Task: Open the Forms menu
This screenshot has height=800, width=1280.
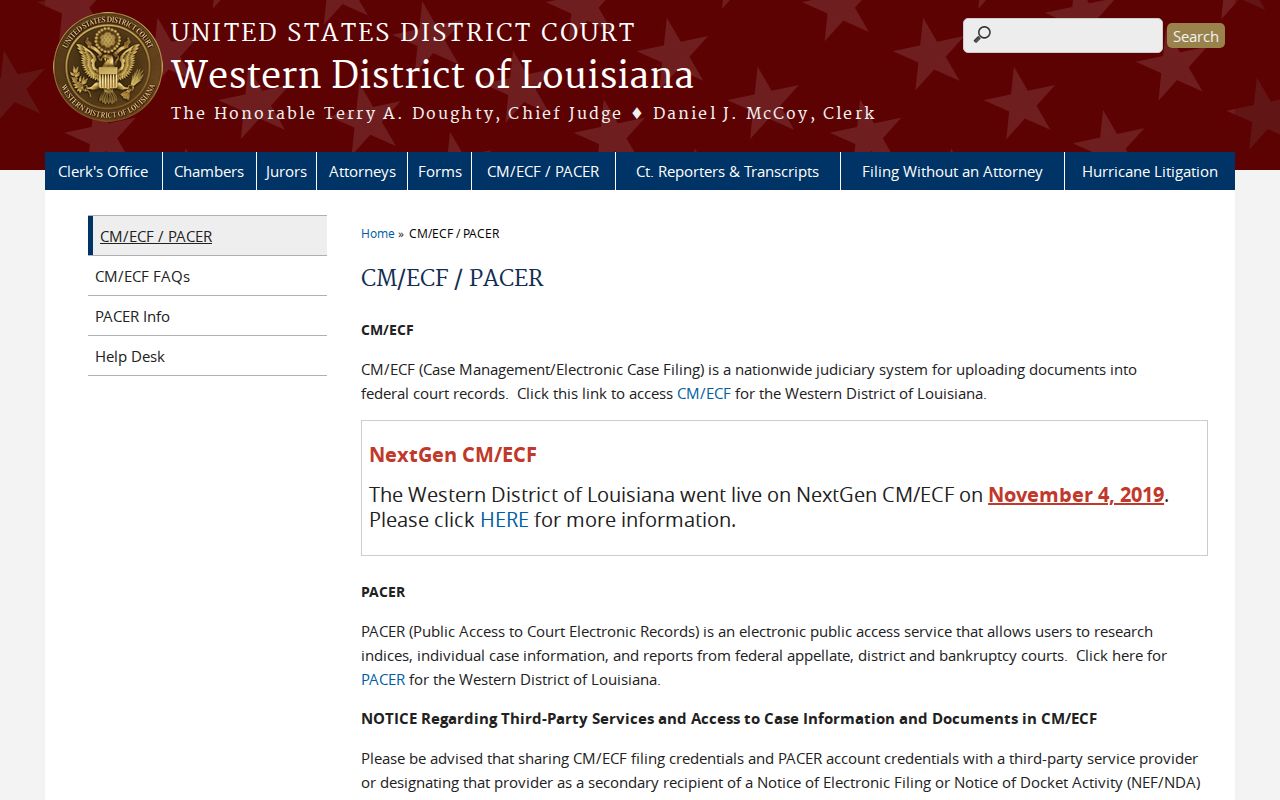Action: coord(440,171)
